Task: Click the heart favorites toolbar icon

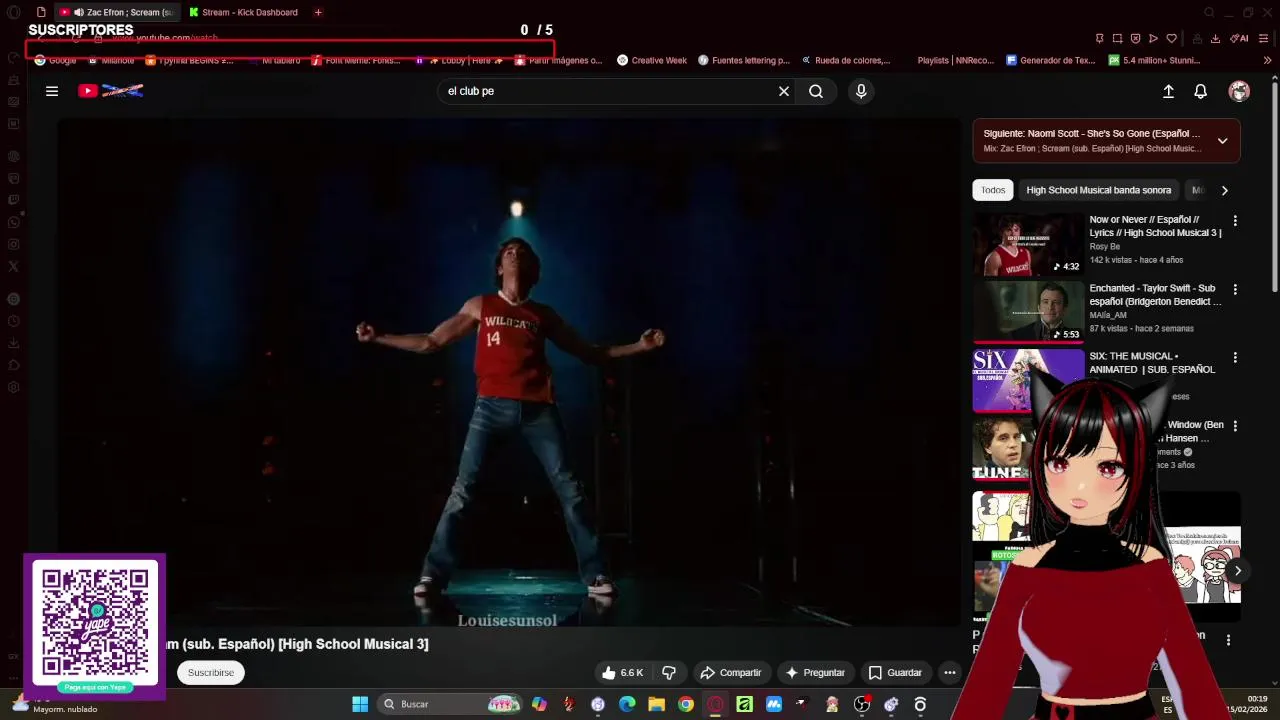Action: [x=1171, y=39]
